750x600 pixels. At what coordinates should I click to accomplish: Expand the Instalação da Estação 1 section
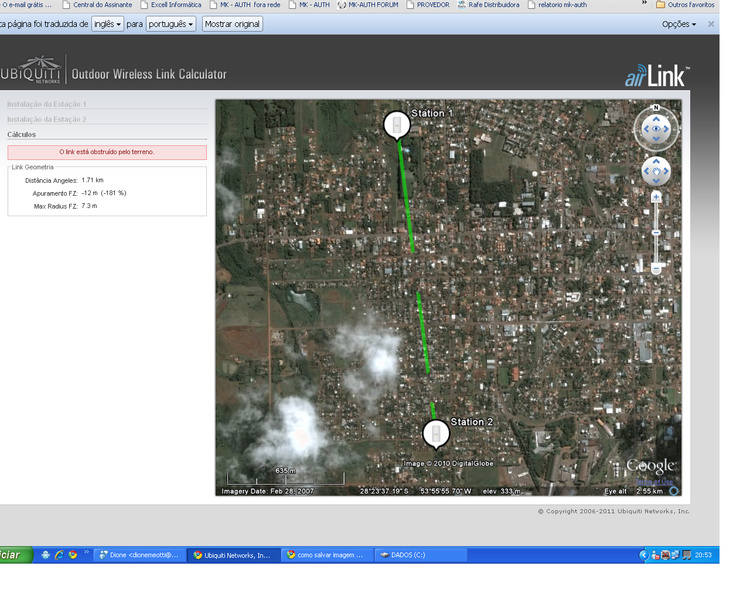(x=47, y=104)
